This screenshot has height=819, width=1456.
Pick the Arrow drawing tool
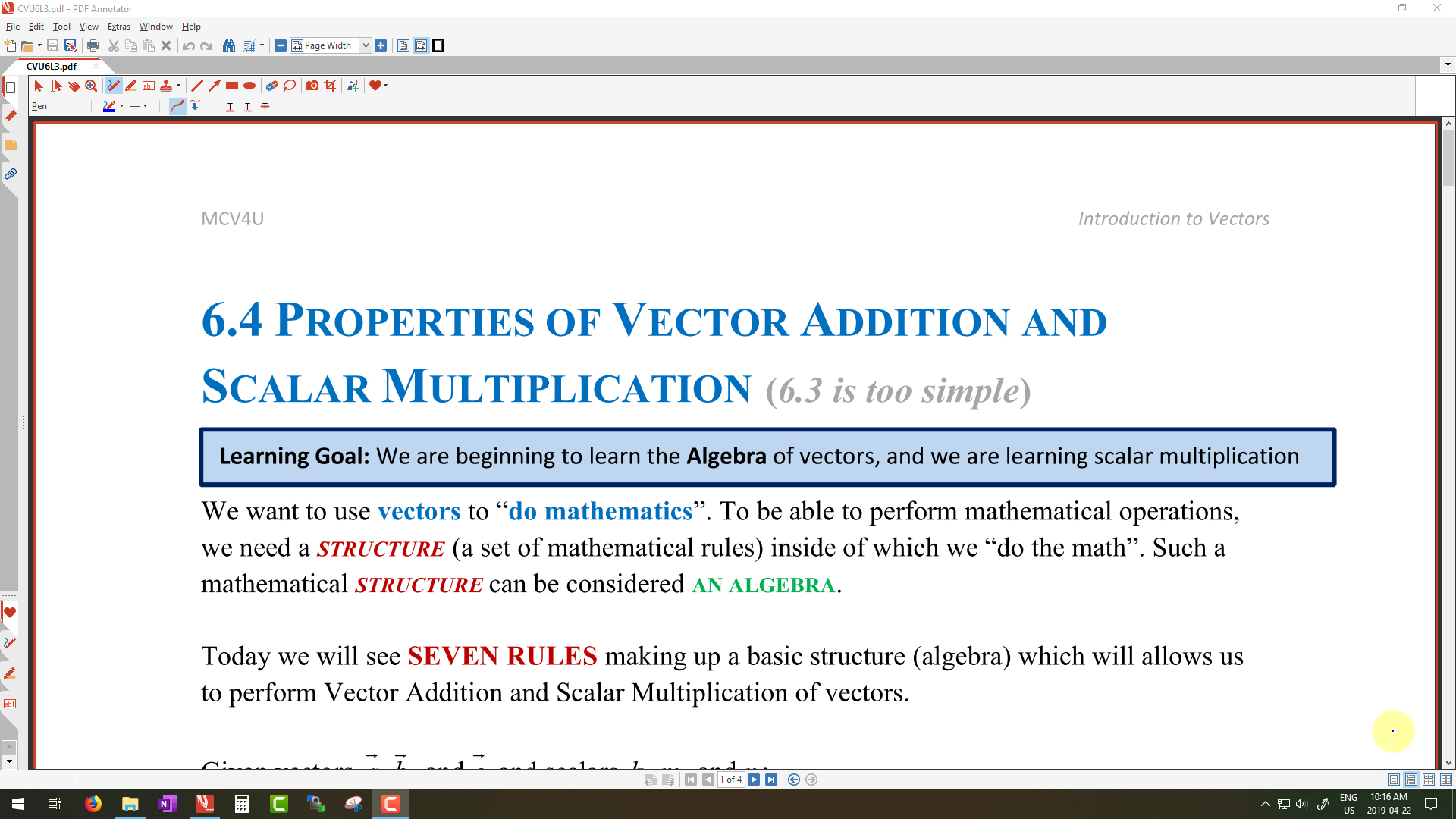215,86
